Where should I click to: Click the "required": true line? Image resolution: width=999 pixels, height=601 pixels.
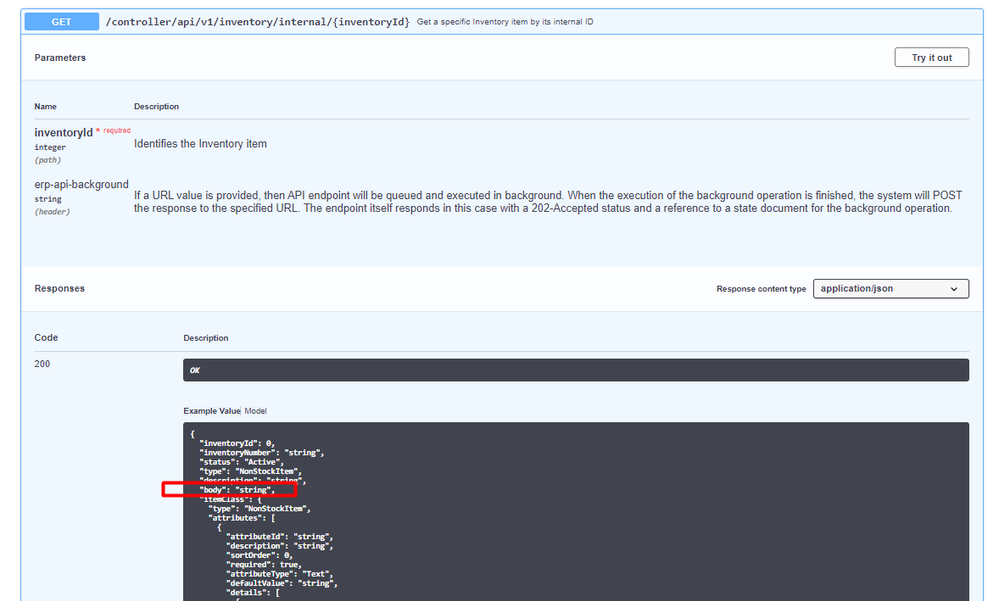tap(264, 565)
